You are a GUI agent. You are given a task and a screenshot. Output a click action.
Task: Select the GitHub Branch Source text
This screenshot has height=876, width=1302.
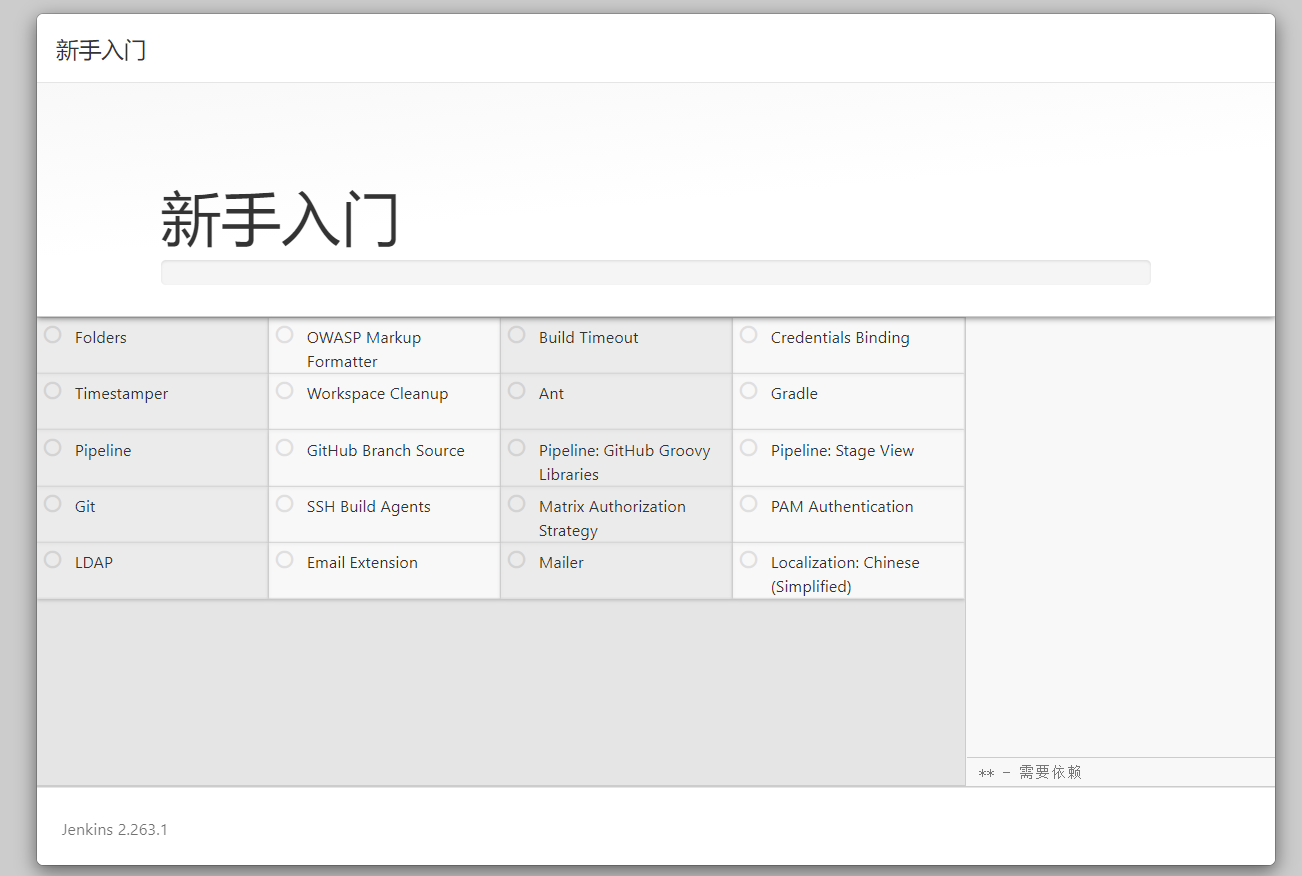point(385,451)
